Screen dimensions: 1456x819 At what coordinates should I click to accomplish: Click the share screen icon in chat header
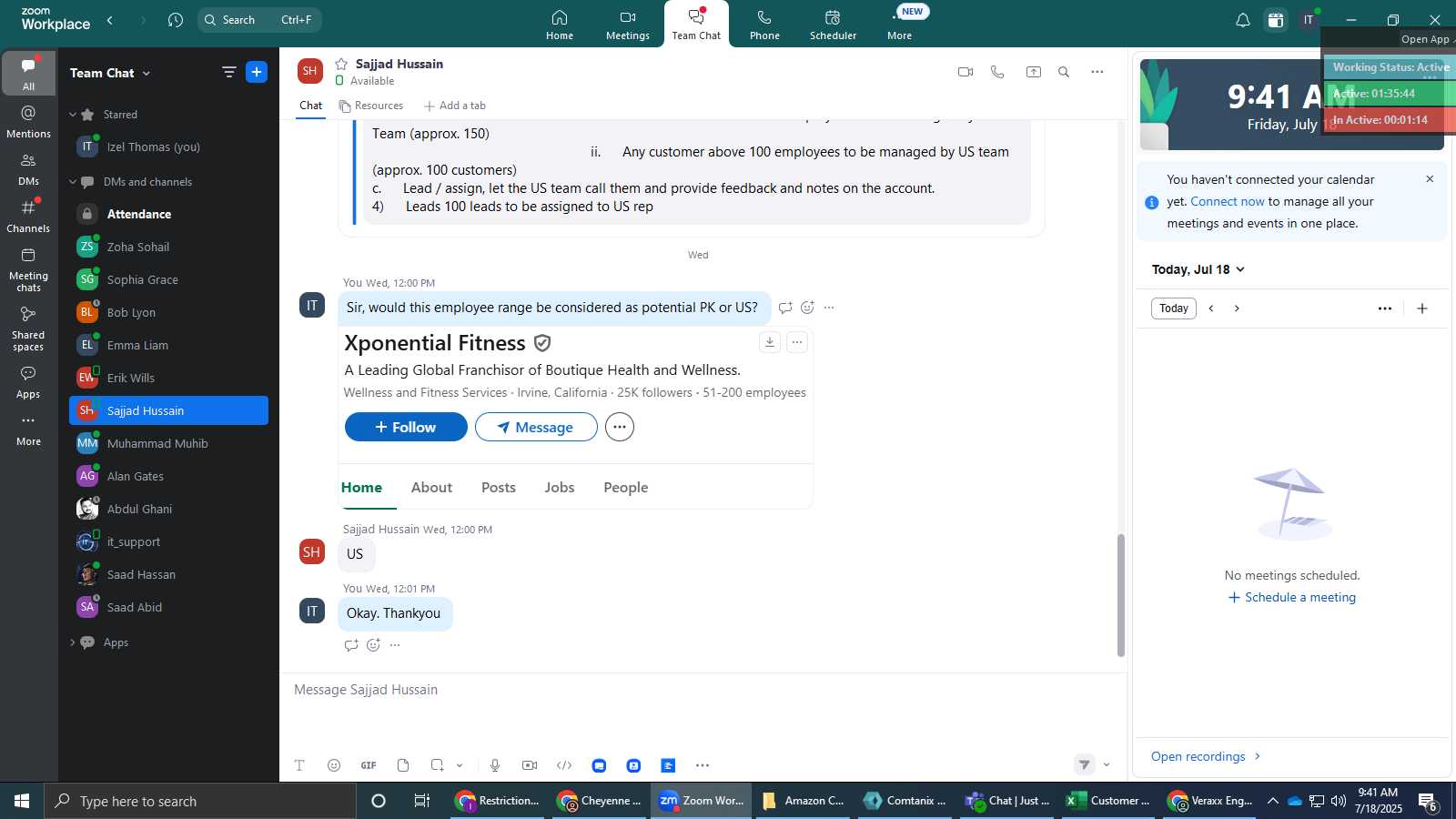tap(1034, 72)
